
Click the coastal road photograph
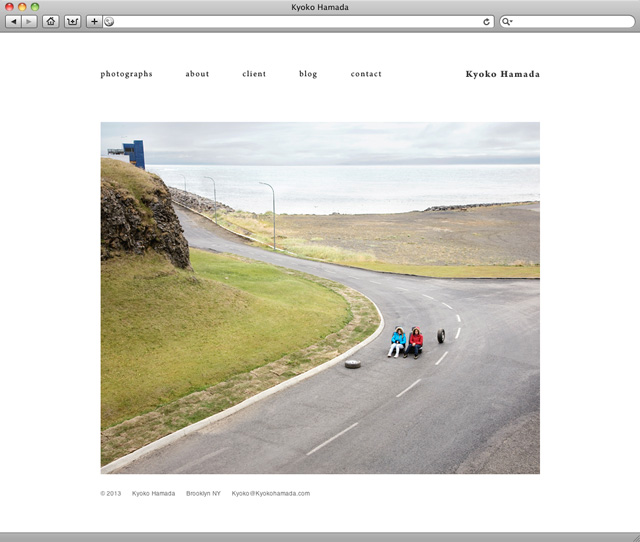pos(320,298)
